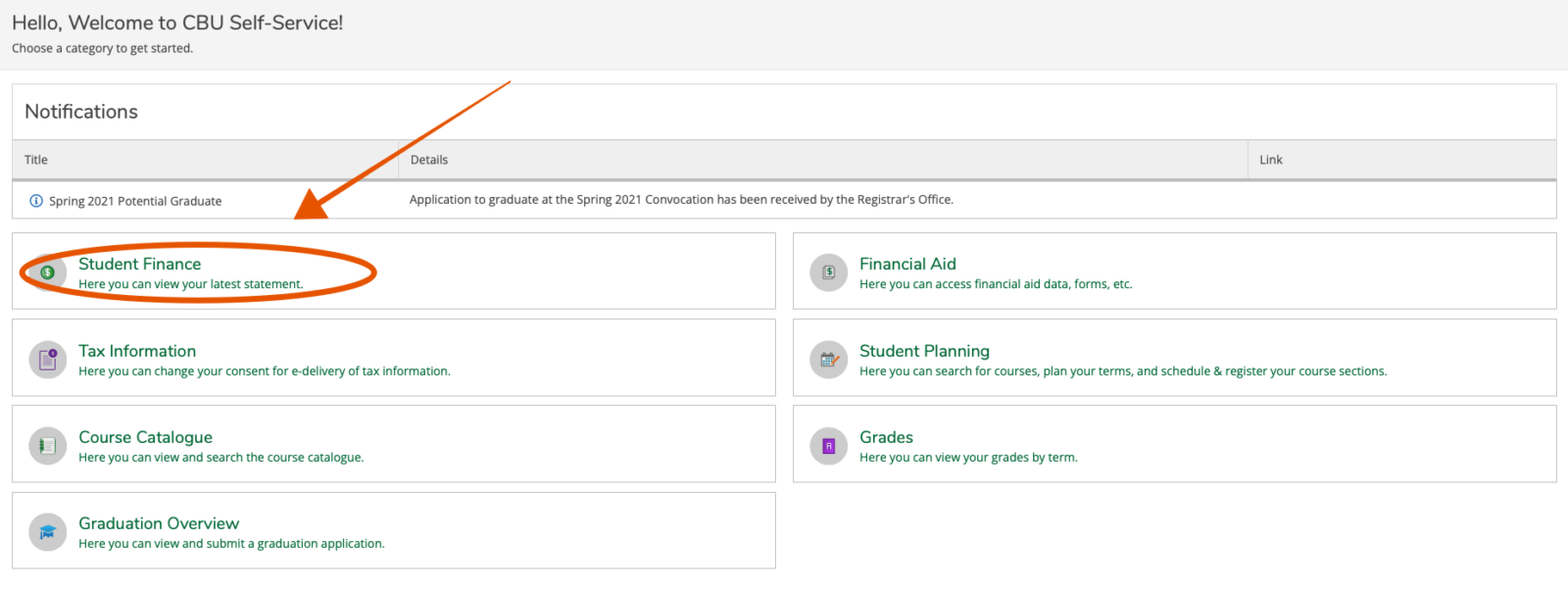The width and height of the screenshot is (1568, 590).
Task: Open Grades to view grades by term
Action: point(886,437)
